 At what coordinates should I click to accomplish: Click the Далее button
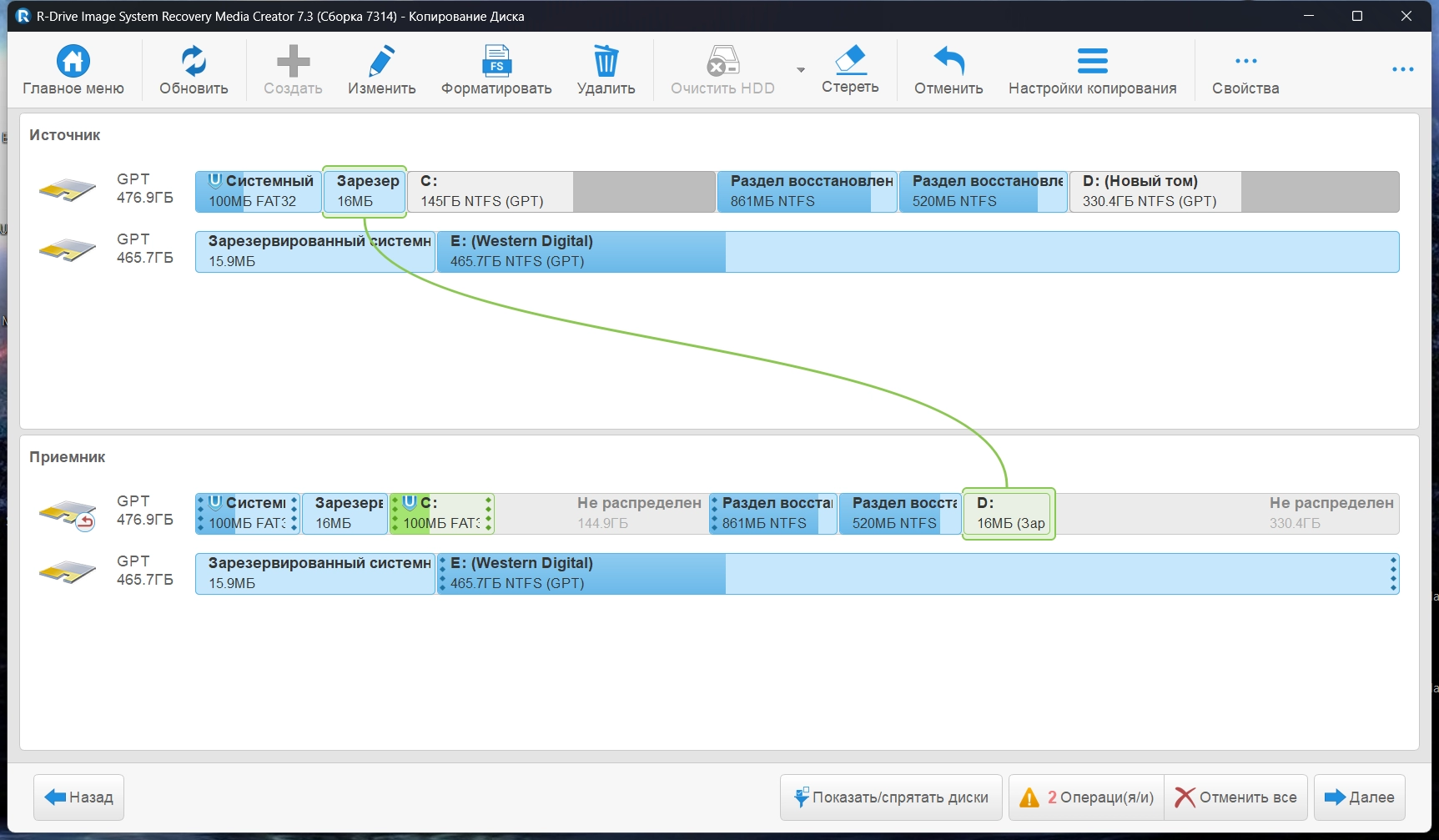point(1360,797)
